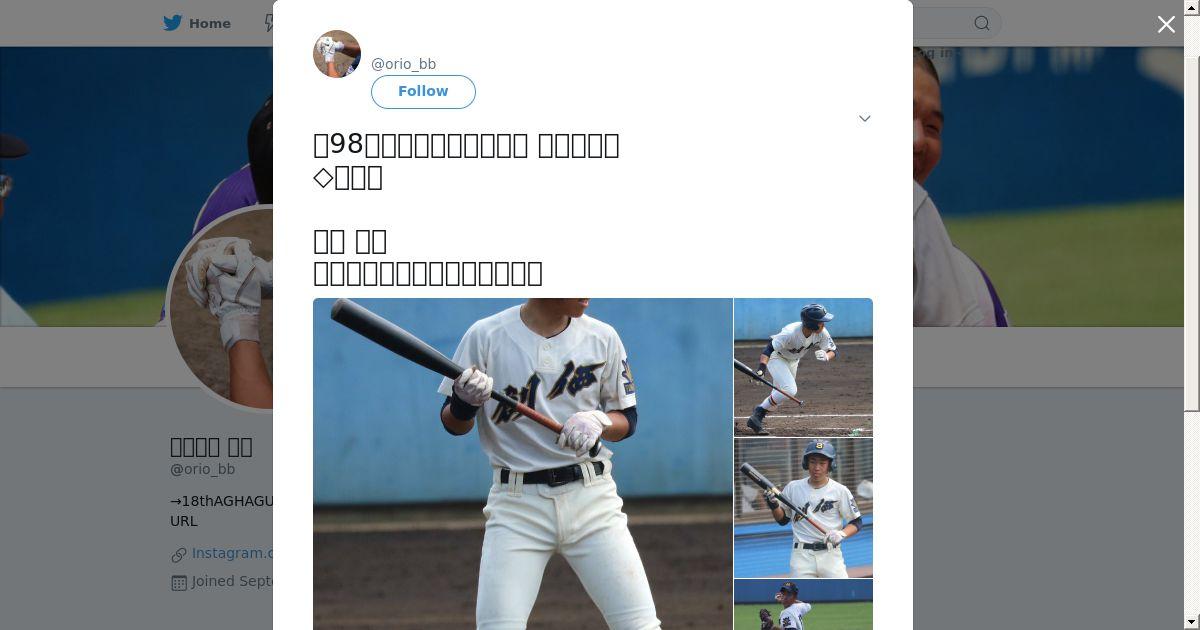Open the running player thumbnail

(804, 367)
